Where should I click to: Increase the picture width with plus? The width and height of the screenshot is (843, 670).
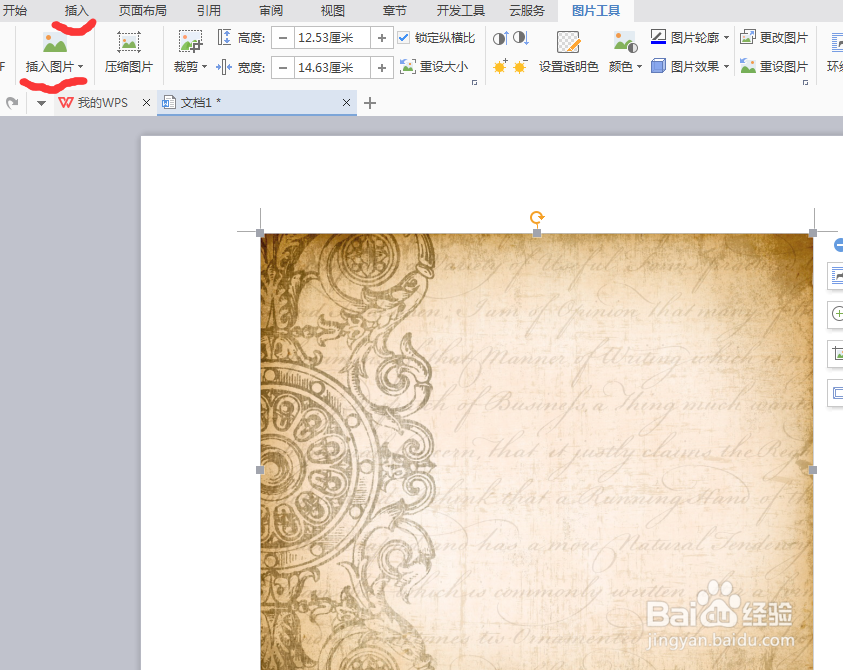pos(382,68)
